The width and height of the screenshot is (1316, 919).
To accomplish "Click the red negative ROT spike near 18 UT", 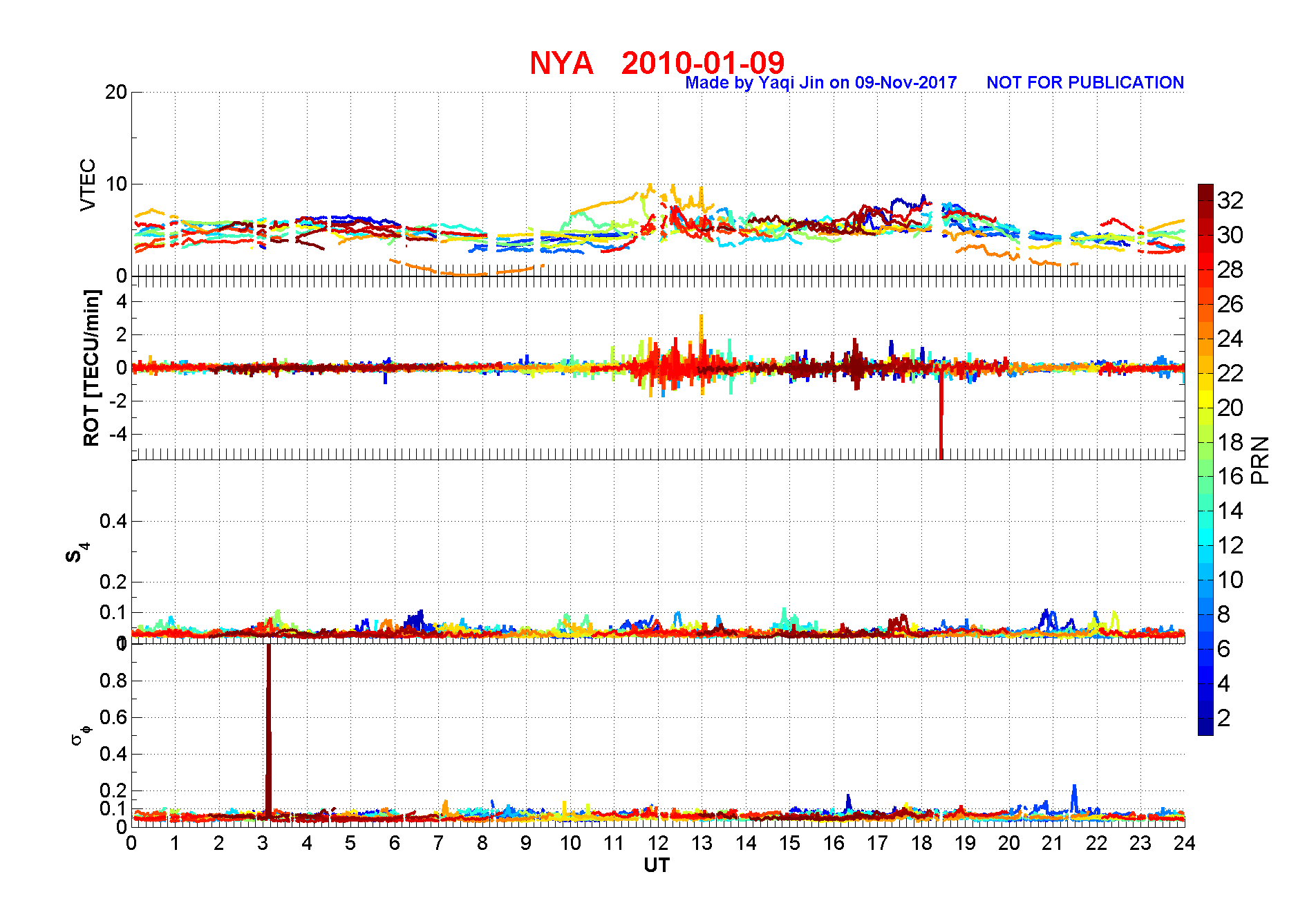I will click(941, 413).
